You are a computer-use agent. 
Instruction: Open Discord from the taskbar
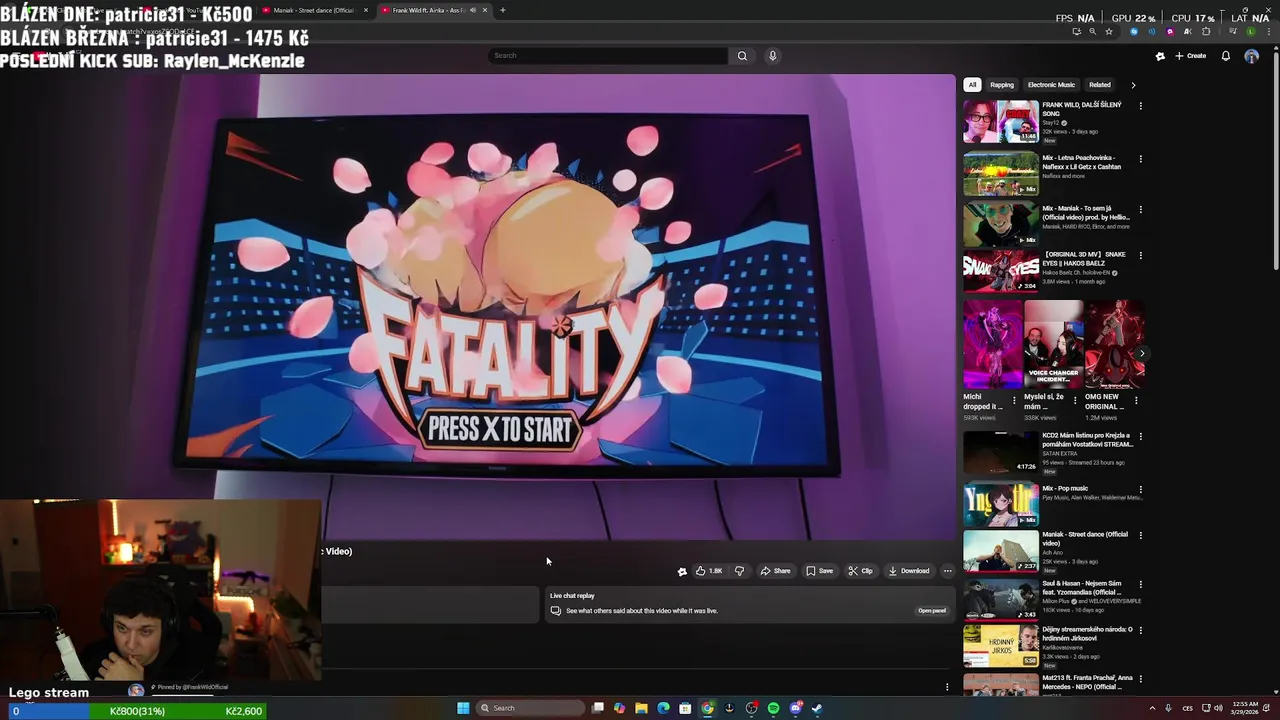795,708
